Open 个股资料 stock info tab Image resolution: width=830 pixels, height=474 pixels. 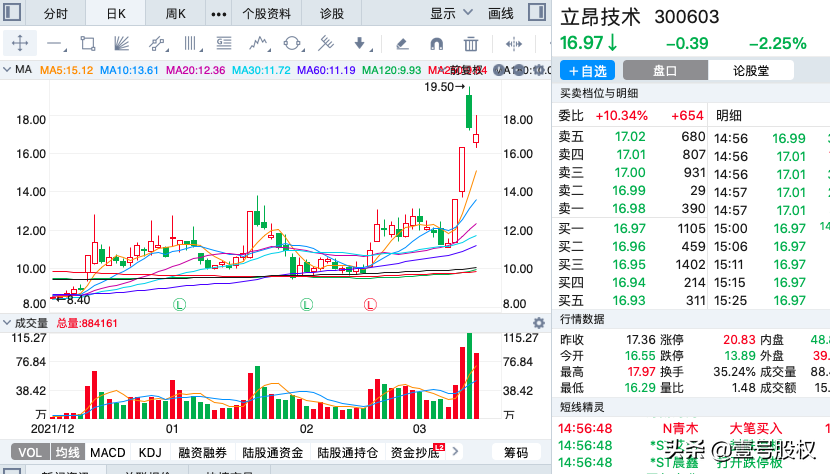(266, 13)
